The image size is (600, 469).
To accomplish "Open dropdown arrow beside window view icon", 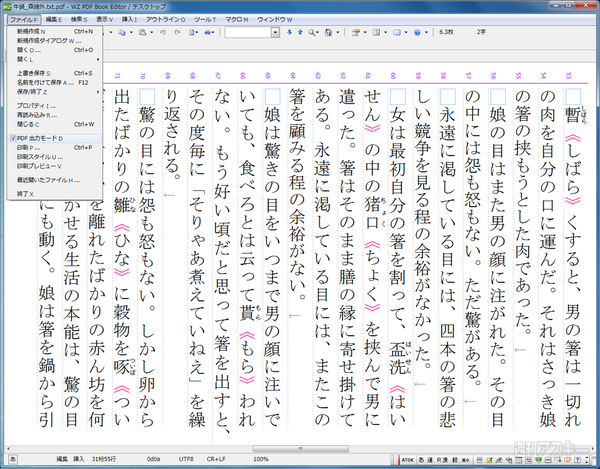I will [406, 33].
